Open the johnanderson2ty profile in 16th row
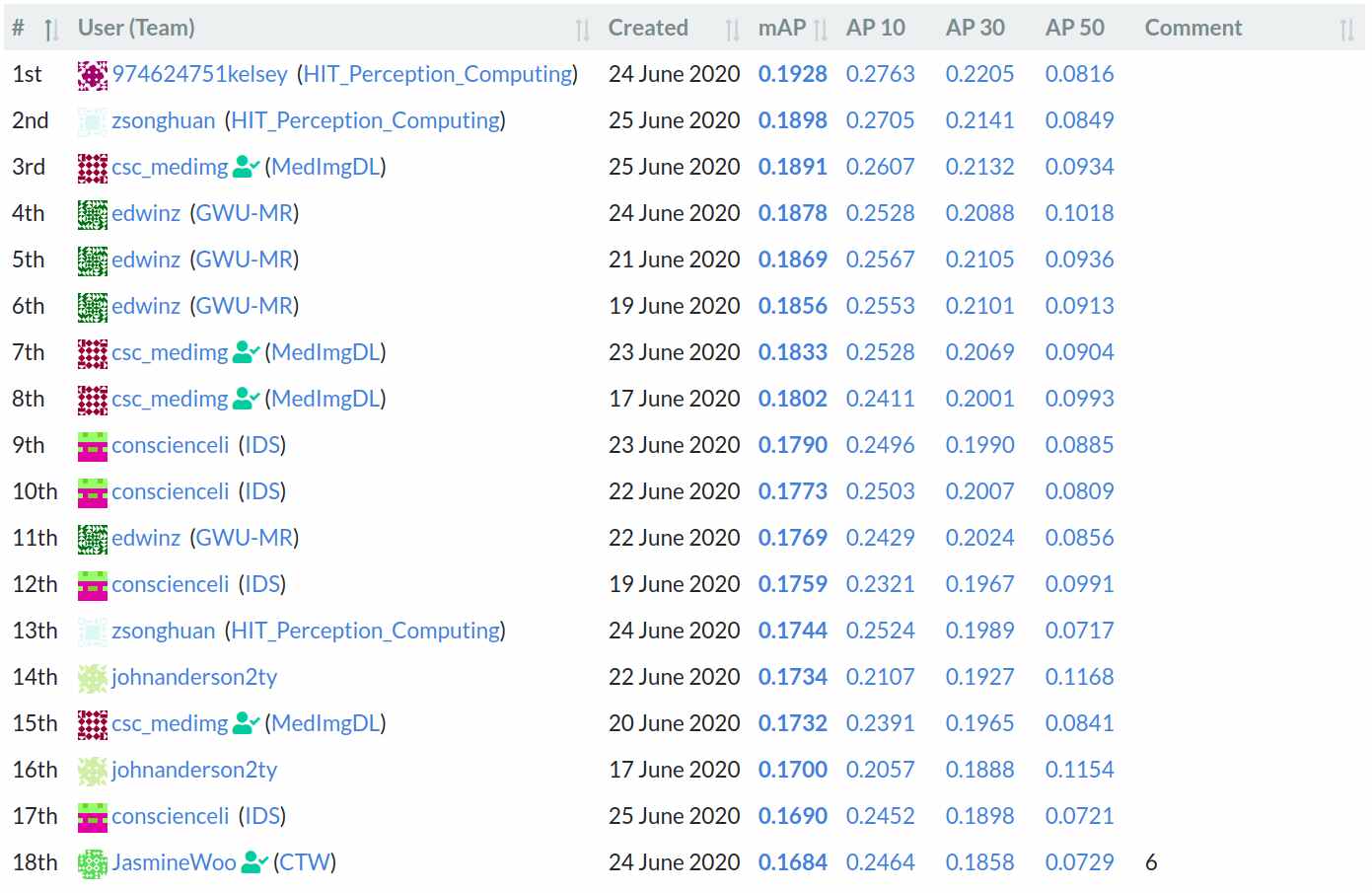Image resolution: width=1372 pixels, height=893 pixels. [x=194, y=770]
